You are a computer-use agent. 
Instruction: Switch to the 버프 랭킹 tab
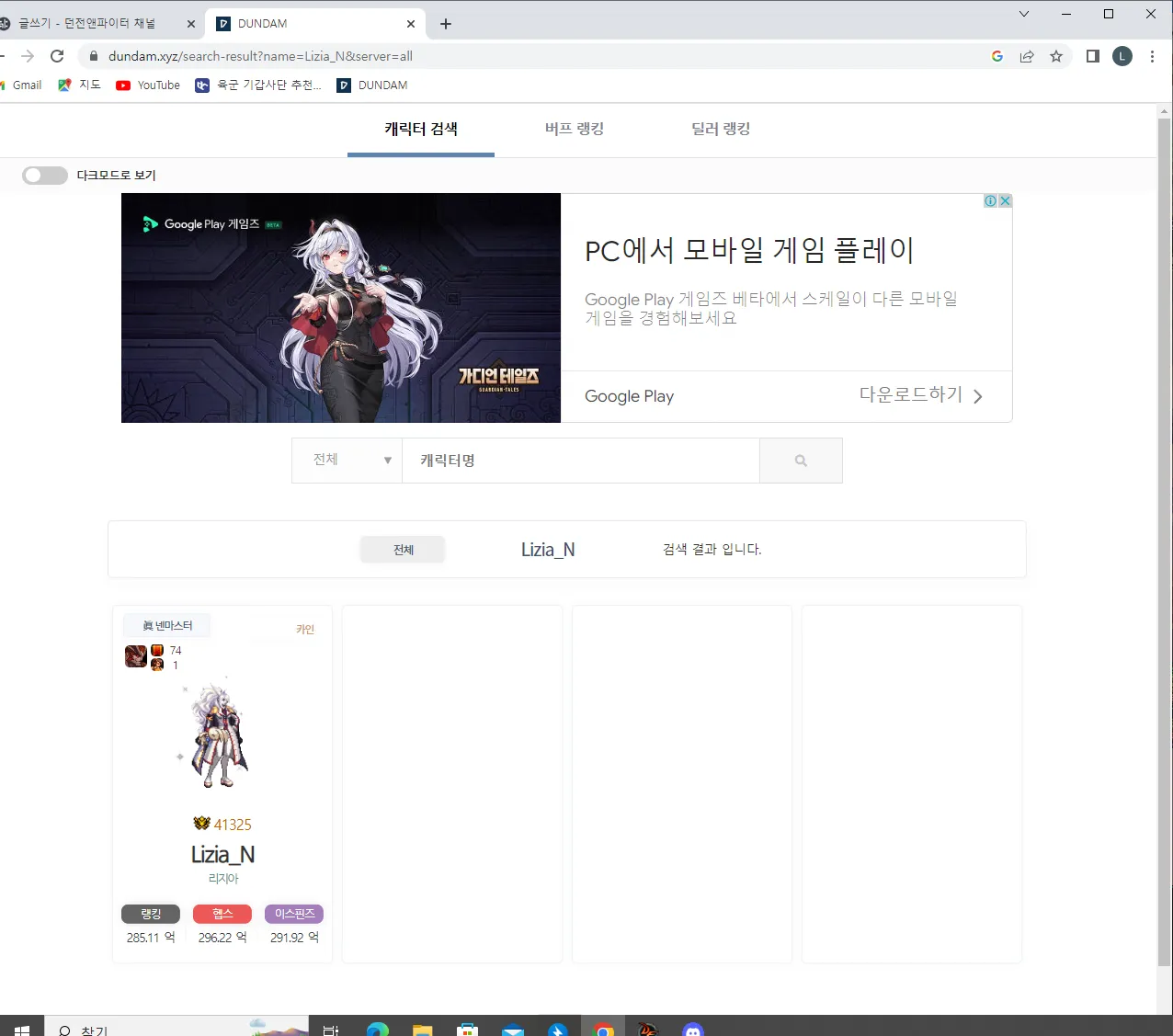[x=574, y=129]
